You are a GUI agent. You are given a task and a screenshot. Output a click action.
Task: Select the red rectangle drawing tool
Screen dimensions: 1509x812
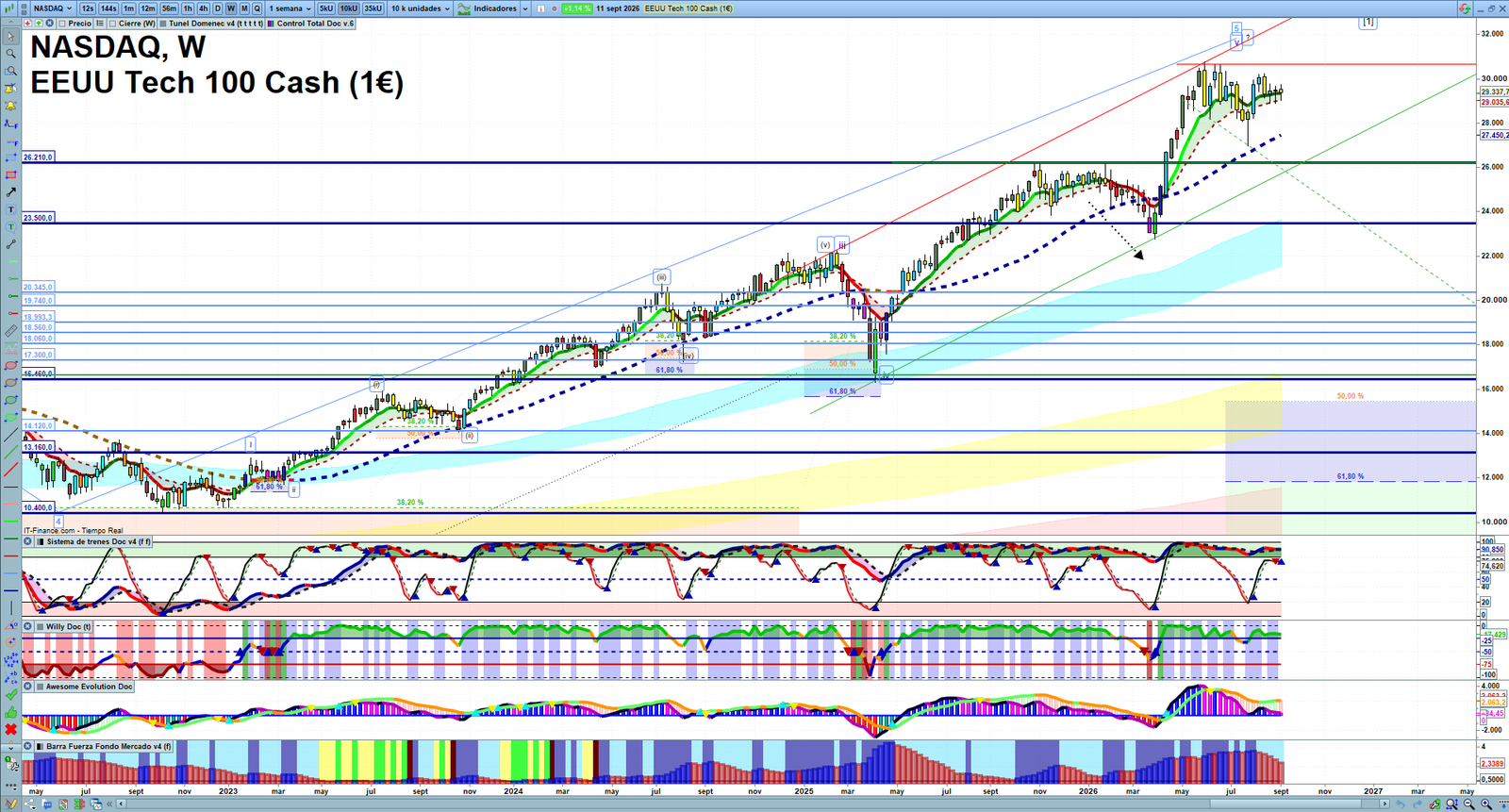point(10,174)
